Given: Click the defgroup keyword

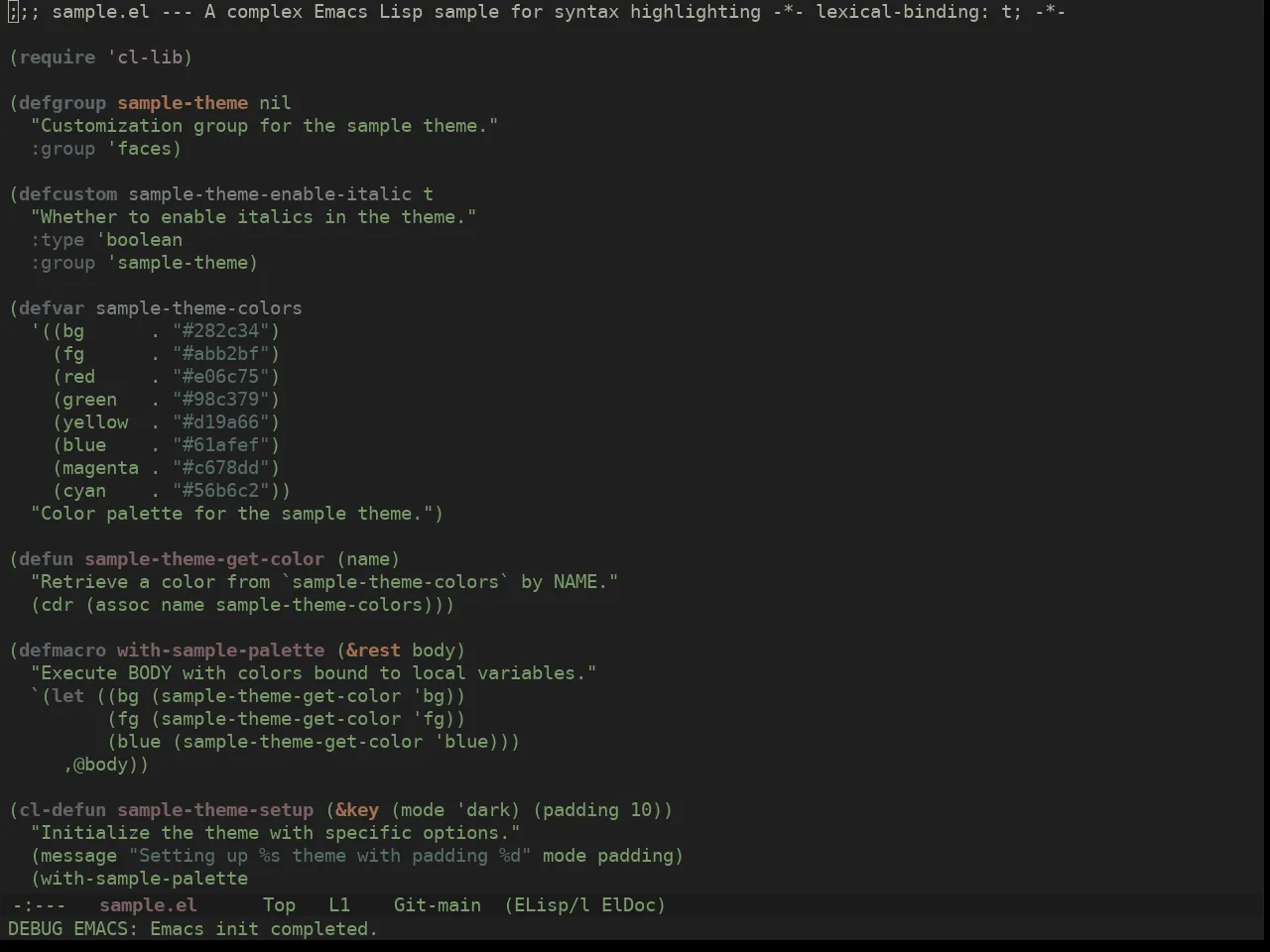Looking at the screenshot, I should click(x=63, y=102).
